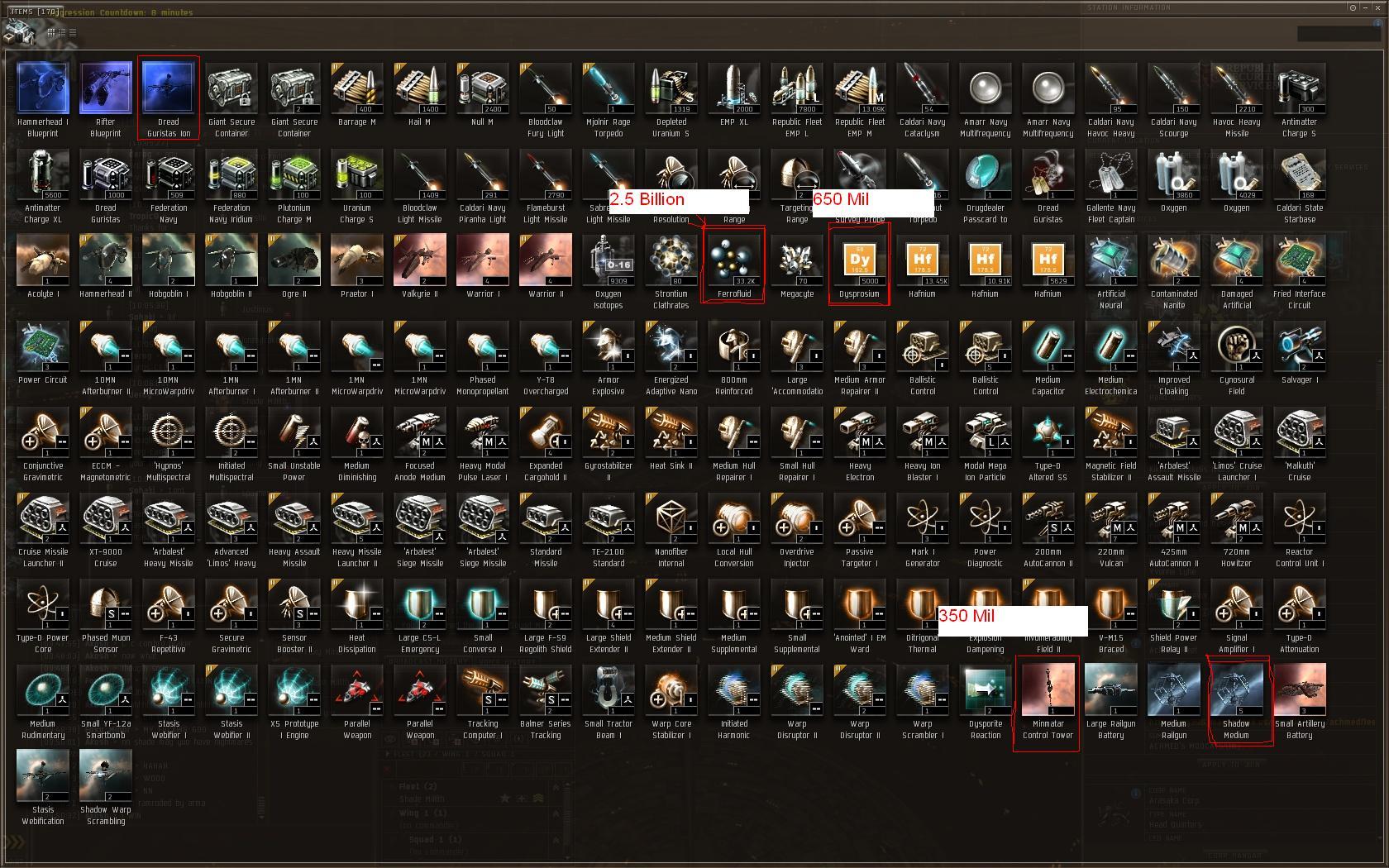Select the Rifter Blueprint item
This screenshot has height=868, width=1389.
coord(106,99)
